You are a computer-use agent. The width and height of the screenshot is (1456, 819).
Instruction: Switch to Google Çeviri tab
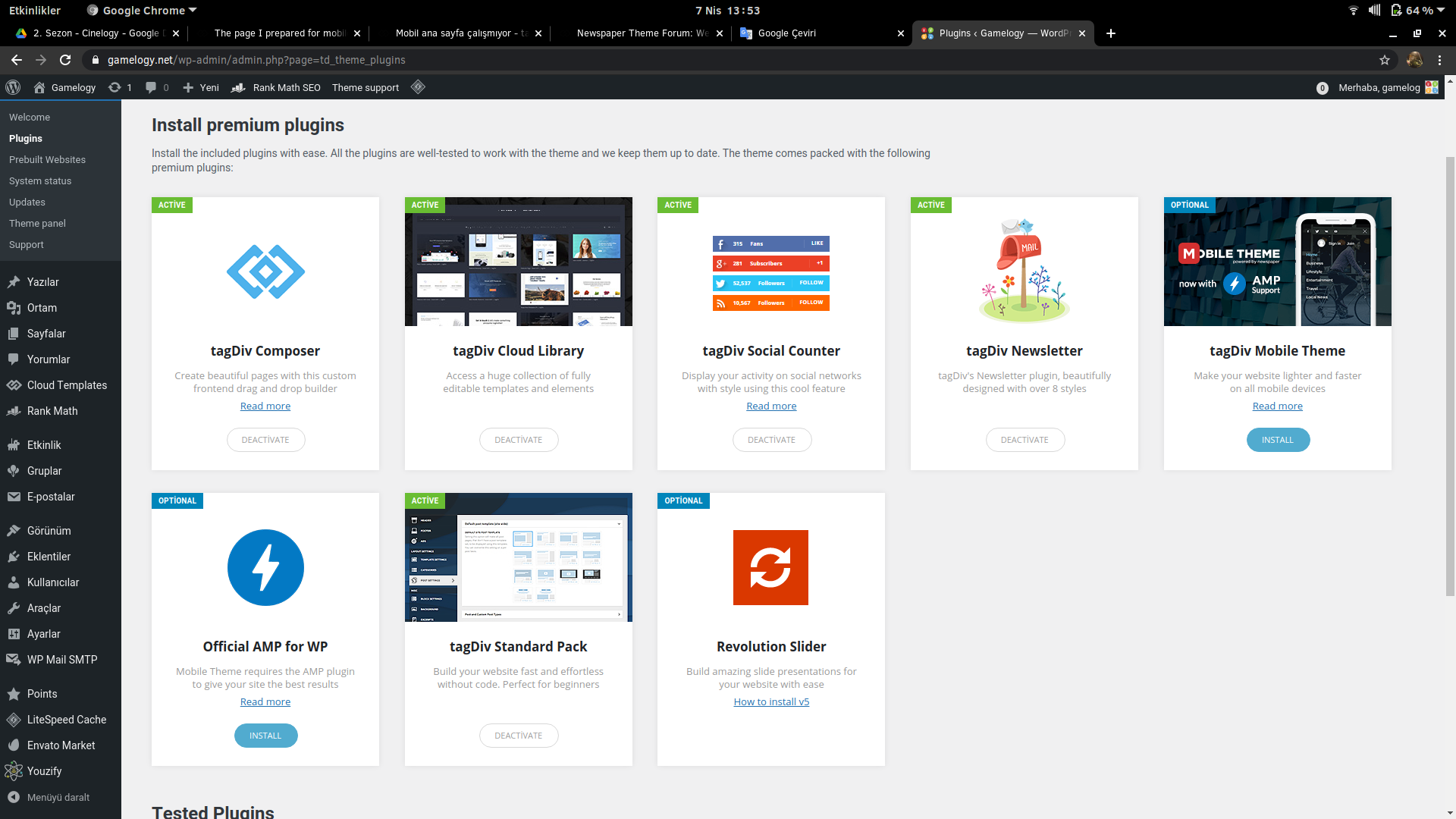pos(822,33)
